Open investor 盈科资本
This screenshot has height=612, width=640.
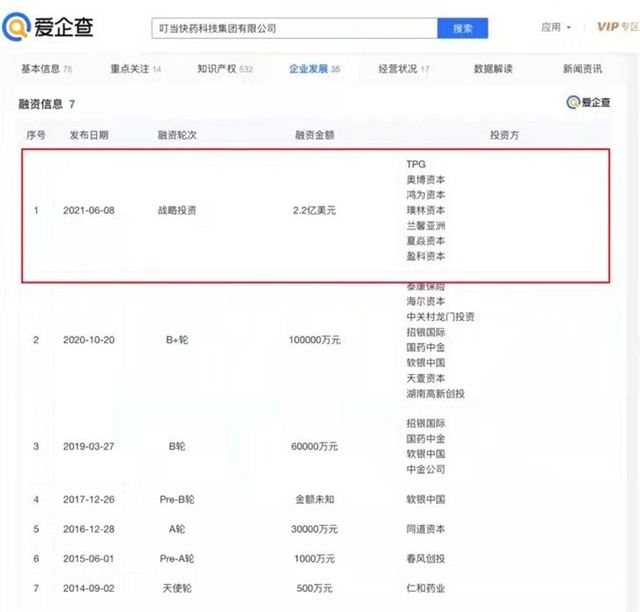[426, 256]
